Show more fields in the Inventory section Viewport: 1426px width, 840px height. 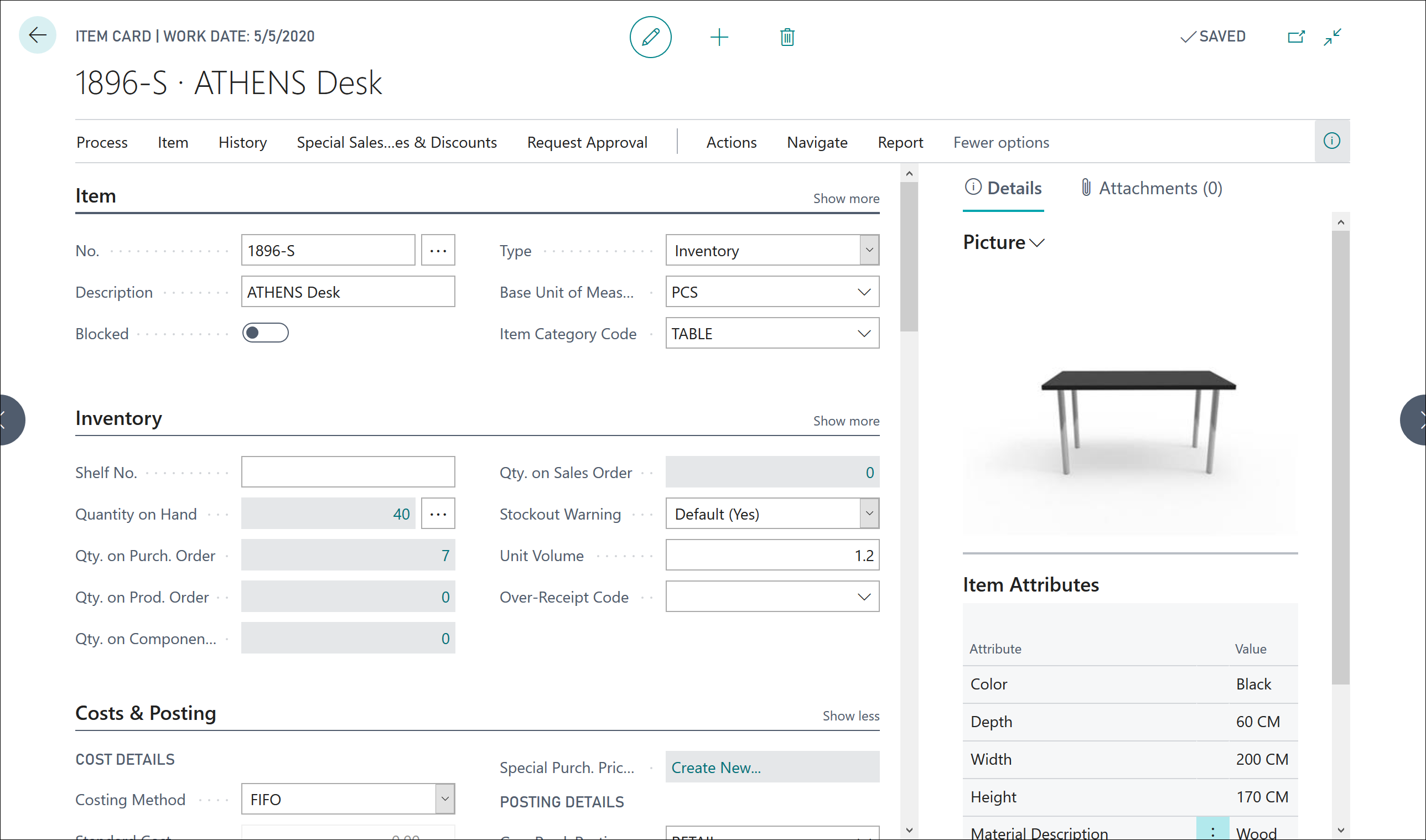click(x=846, y=421)
